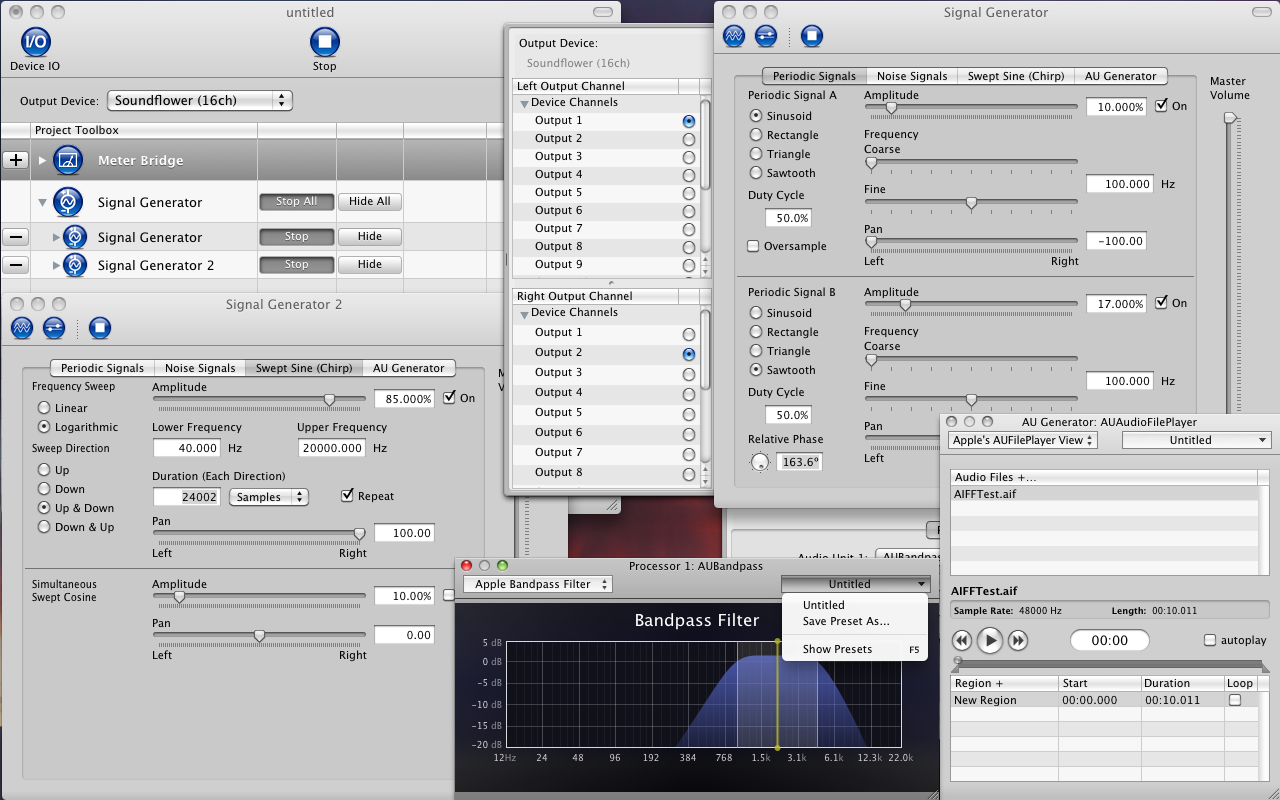Image resolution: width=1280 pixels, height=800 pixels.
Task: Click the blue Stop icon in Signal Generator toolbar
Action: click(x=812, y=36)
